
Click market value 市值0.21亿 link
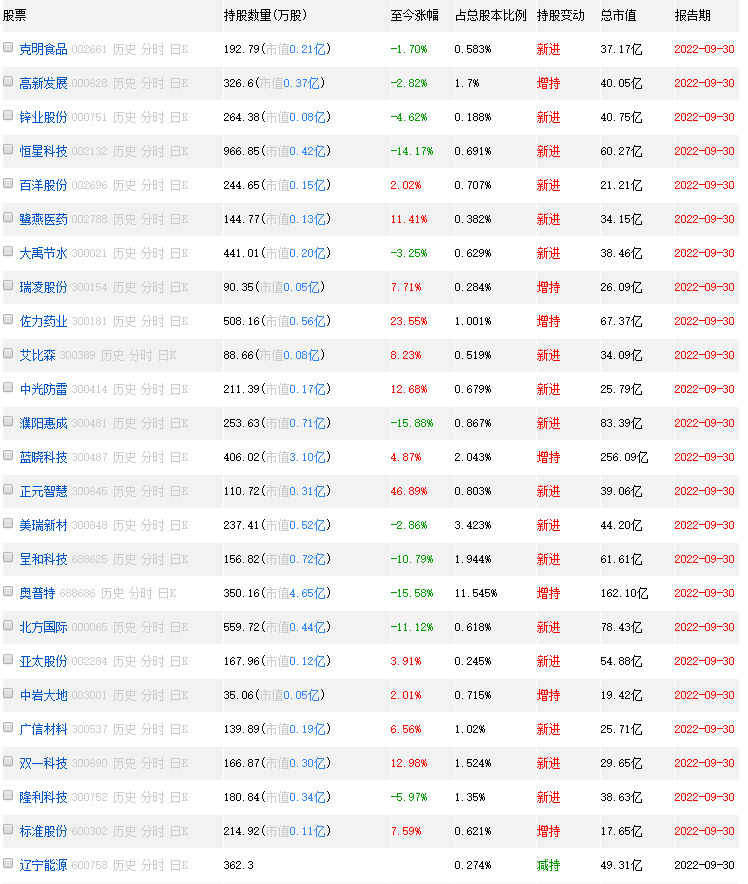pyautogui.click(x=295, y=50)
